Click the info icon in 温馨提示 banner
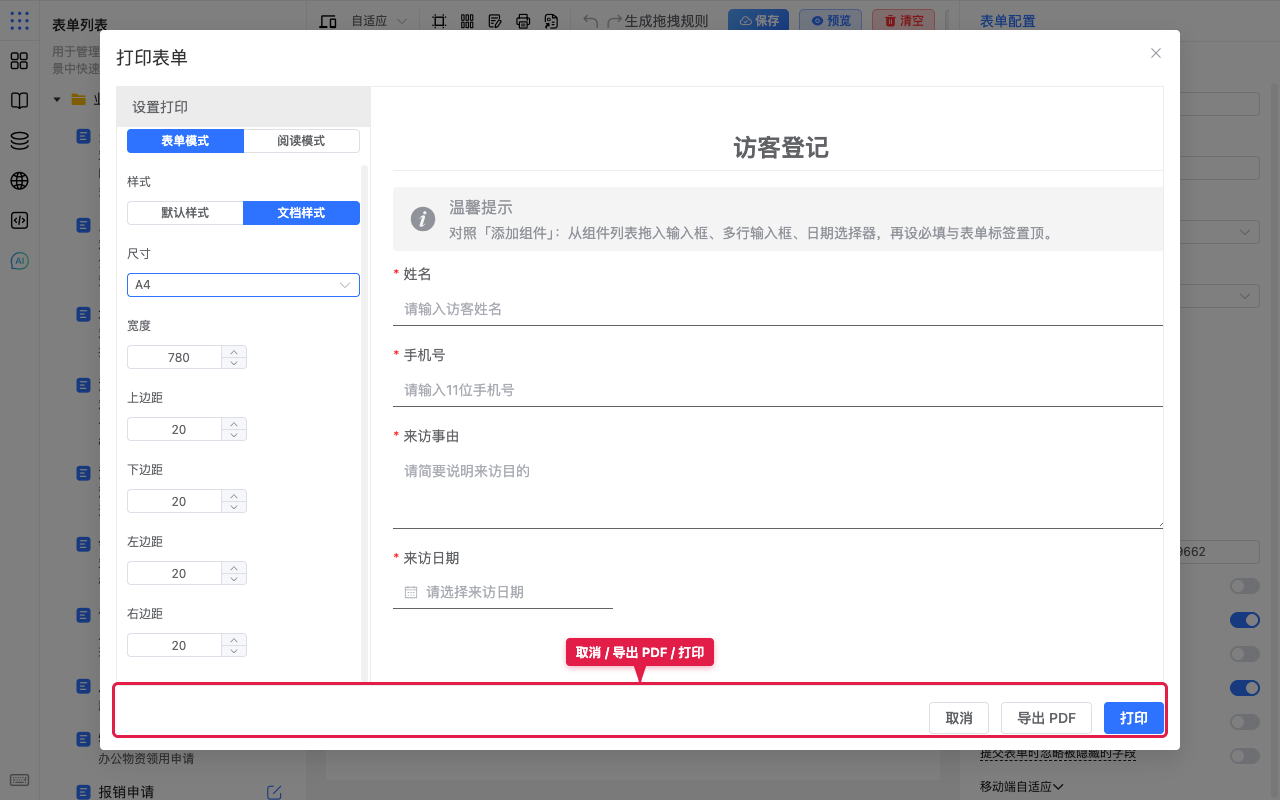The image size is (1280, 800). click(423, 219)
